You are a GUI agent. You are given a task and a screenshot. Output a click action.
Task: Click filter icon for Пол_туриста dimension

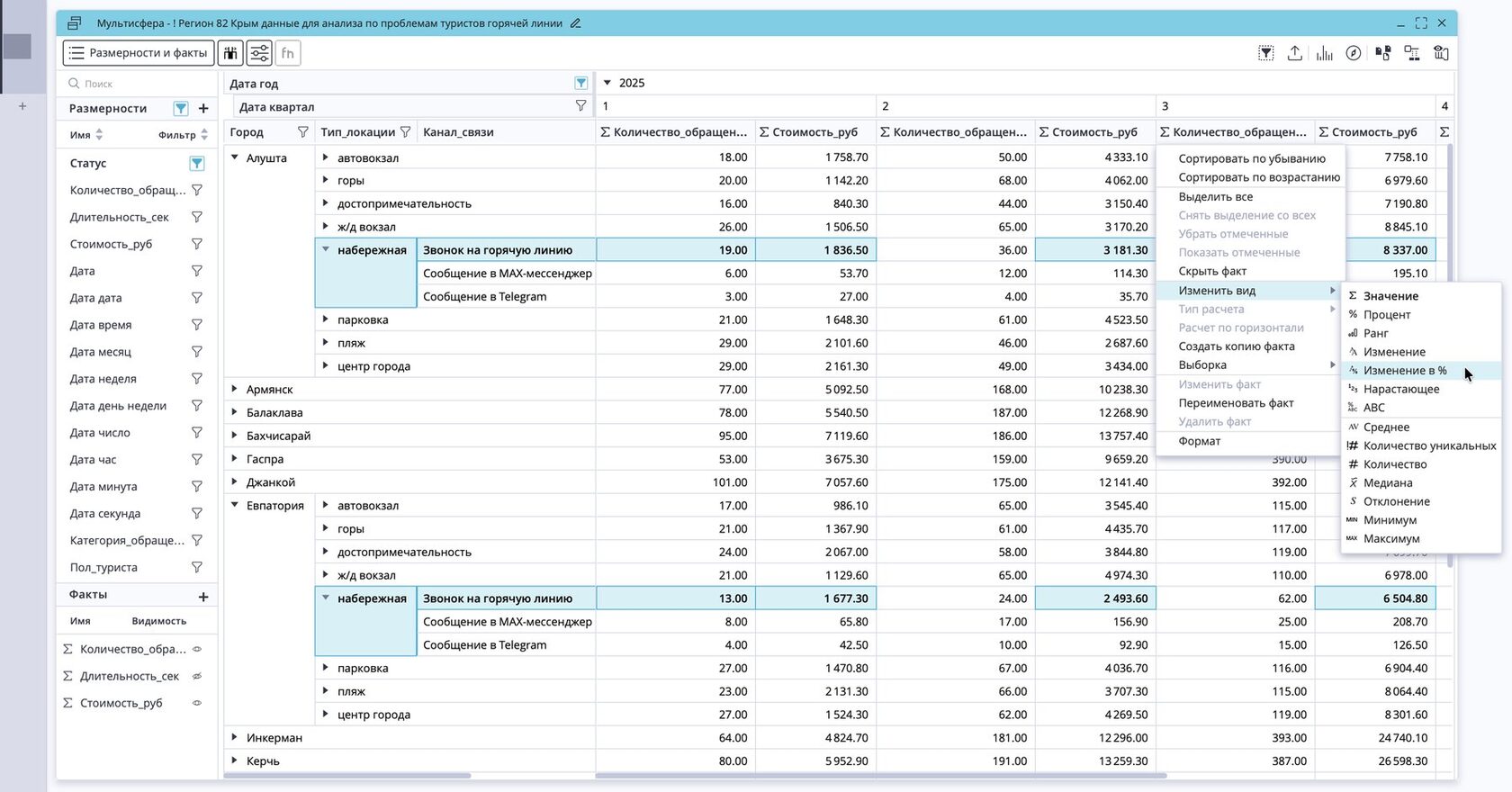point(197,568)
